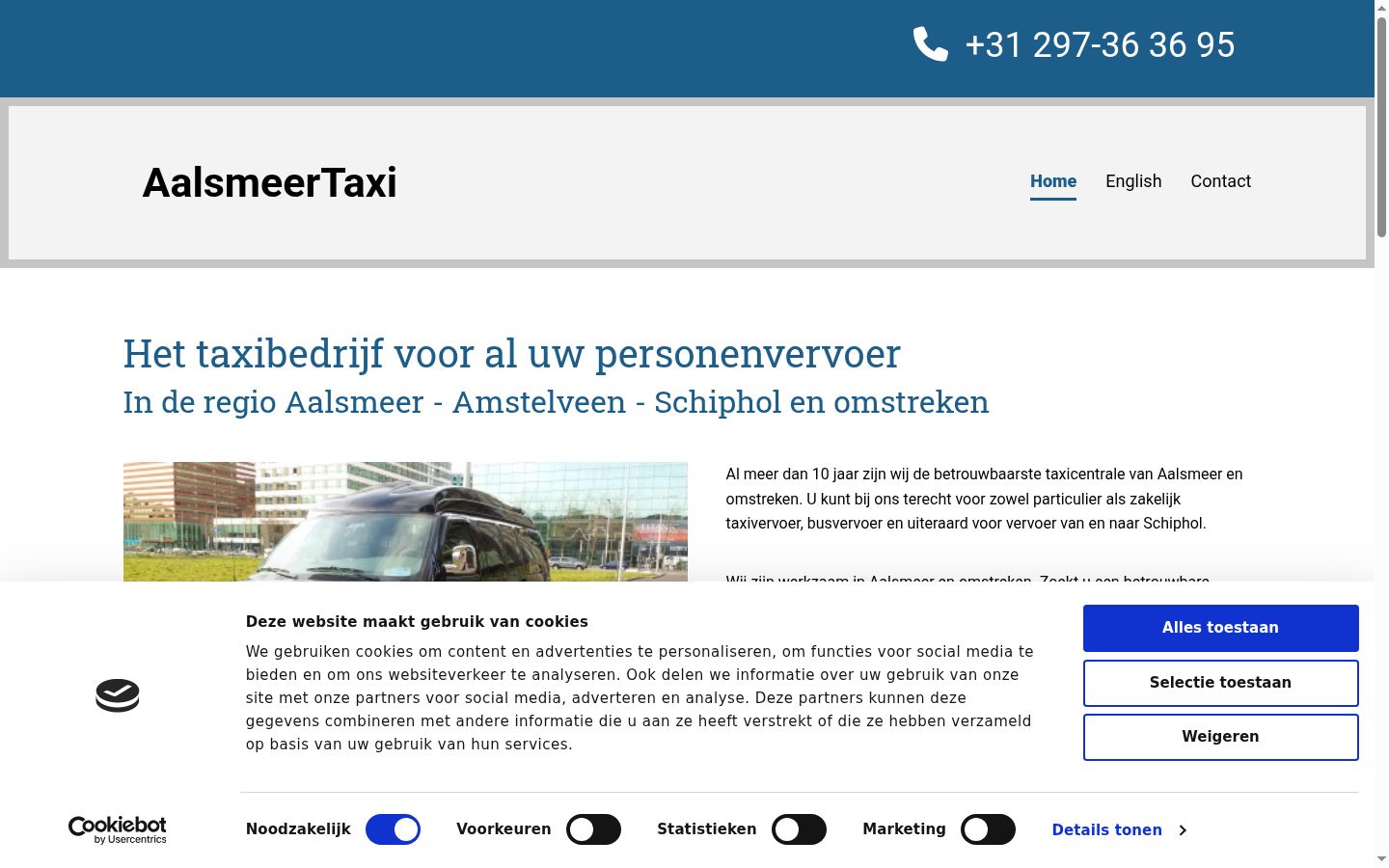This screenshot has height=868, width=1389.
Task: Click the Voorkeuren label text
Action: click(504, 829)
